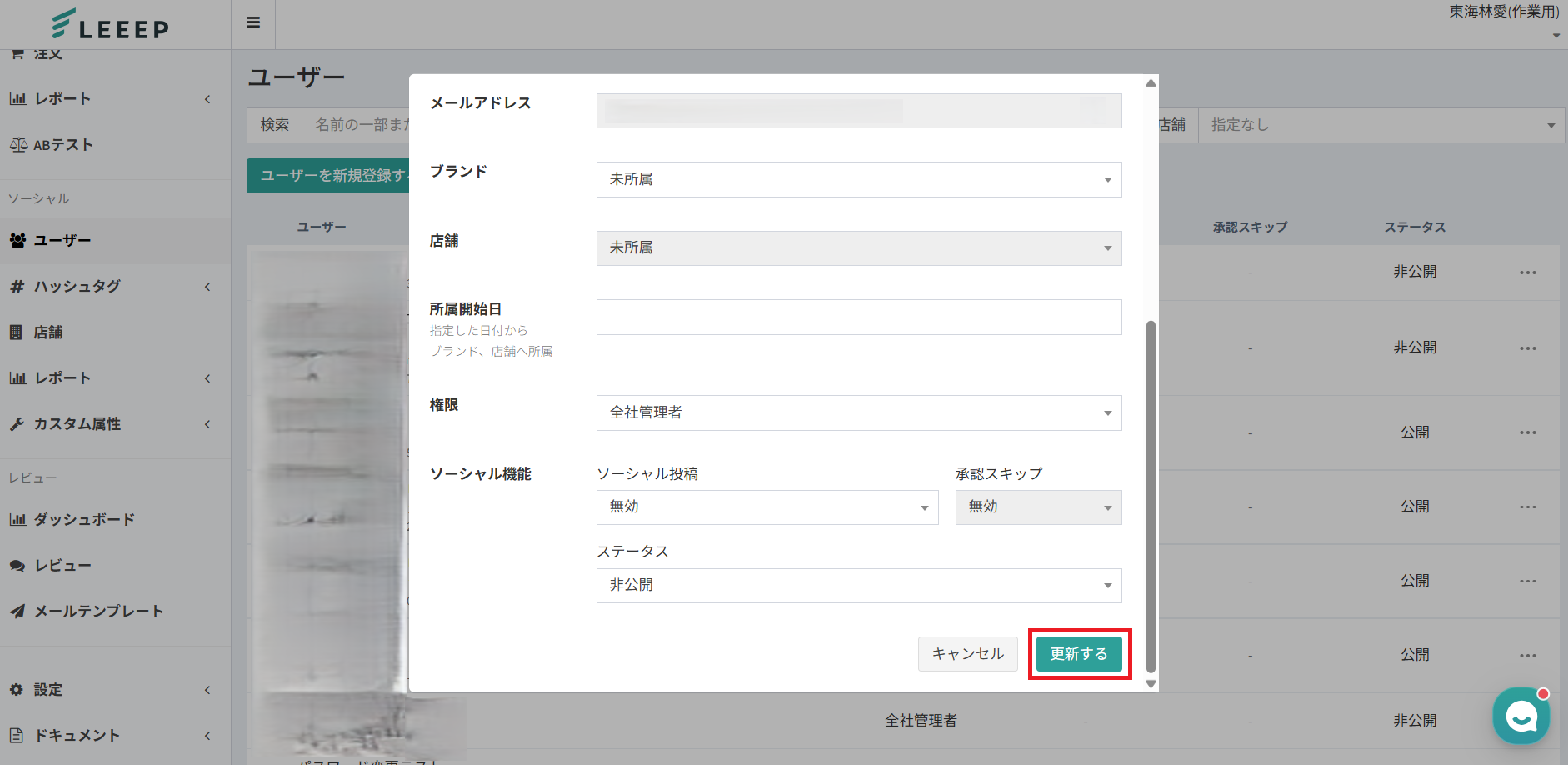The height and width of the screenshot is (765, 1568).
Task: Open the 承認スキップ dropdown
Action: [x=1038, y=507]
